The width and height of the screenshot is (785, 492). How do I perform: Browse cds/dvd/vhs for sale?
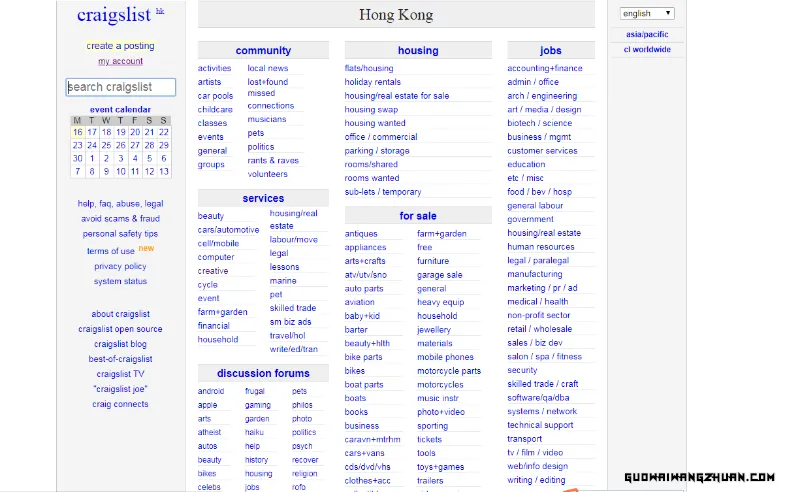367,467
